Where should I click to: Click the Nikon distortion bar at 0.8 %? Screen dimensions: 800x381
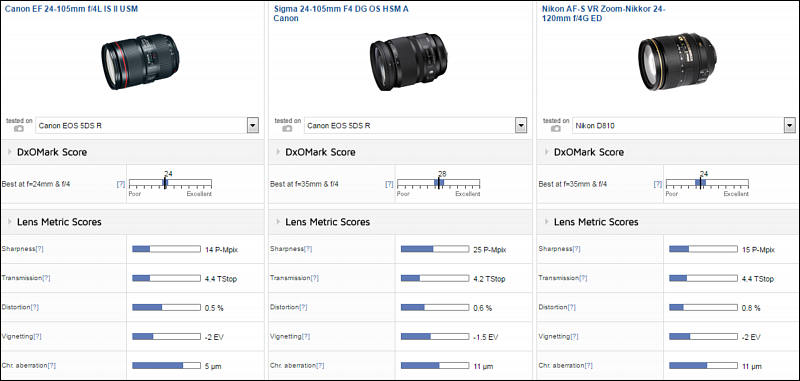(704, 308)
